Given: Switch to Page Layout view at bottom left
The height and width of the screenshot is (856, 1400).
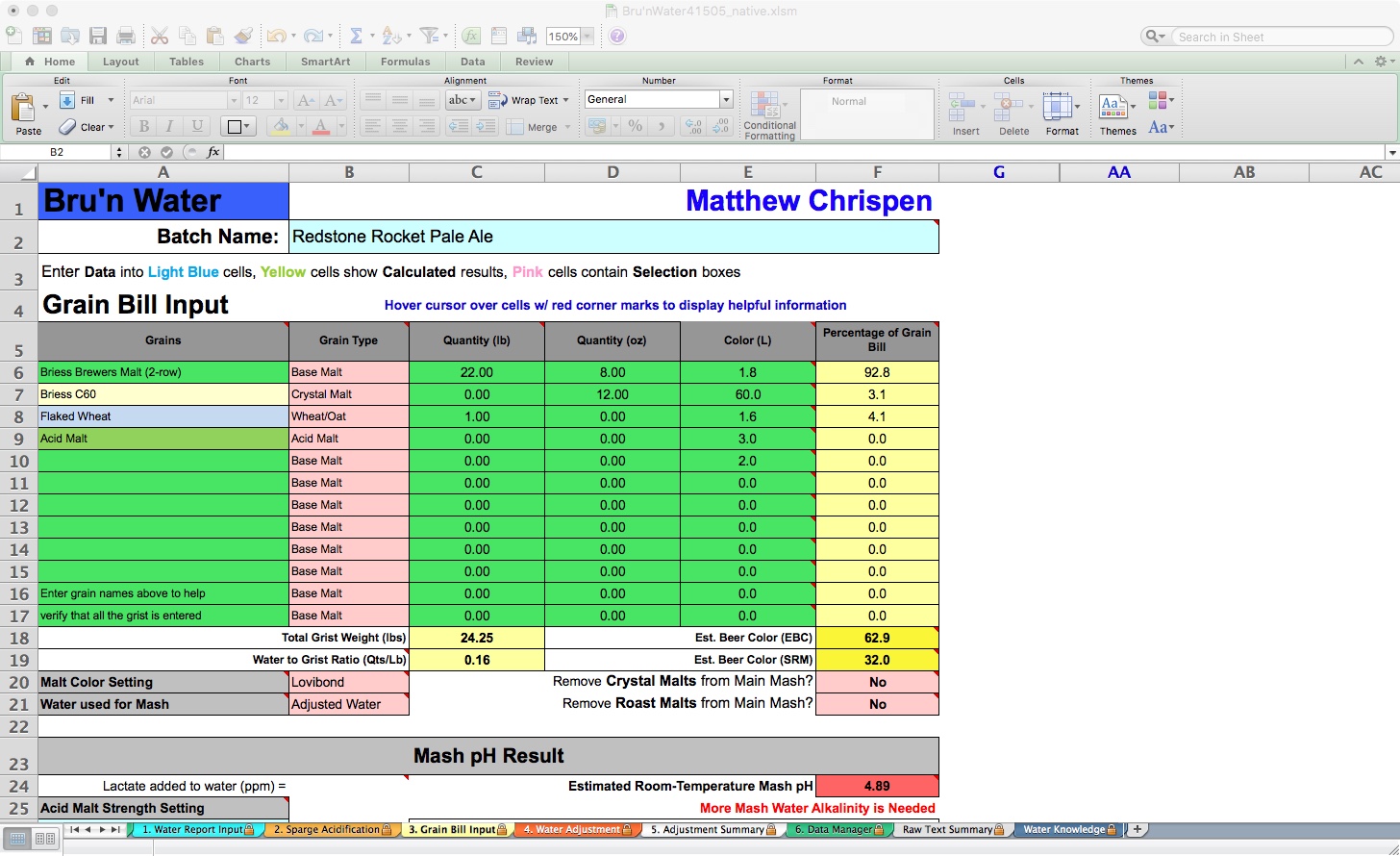Looking at the screenshot, I should pos(45,839).
